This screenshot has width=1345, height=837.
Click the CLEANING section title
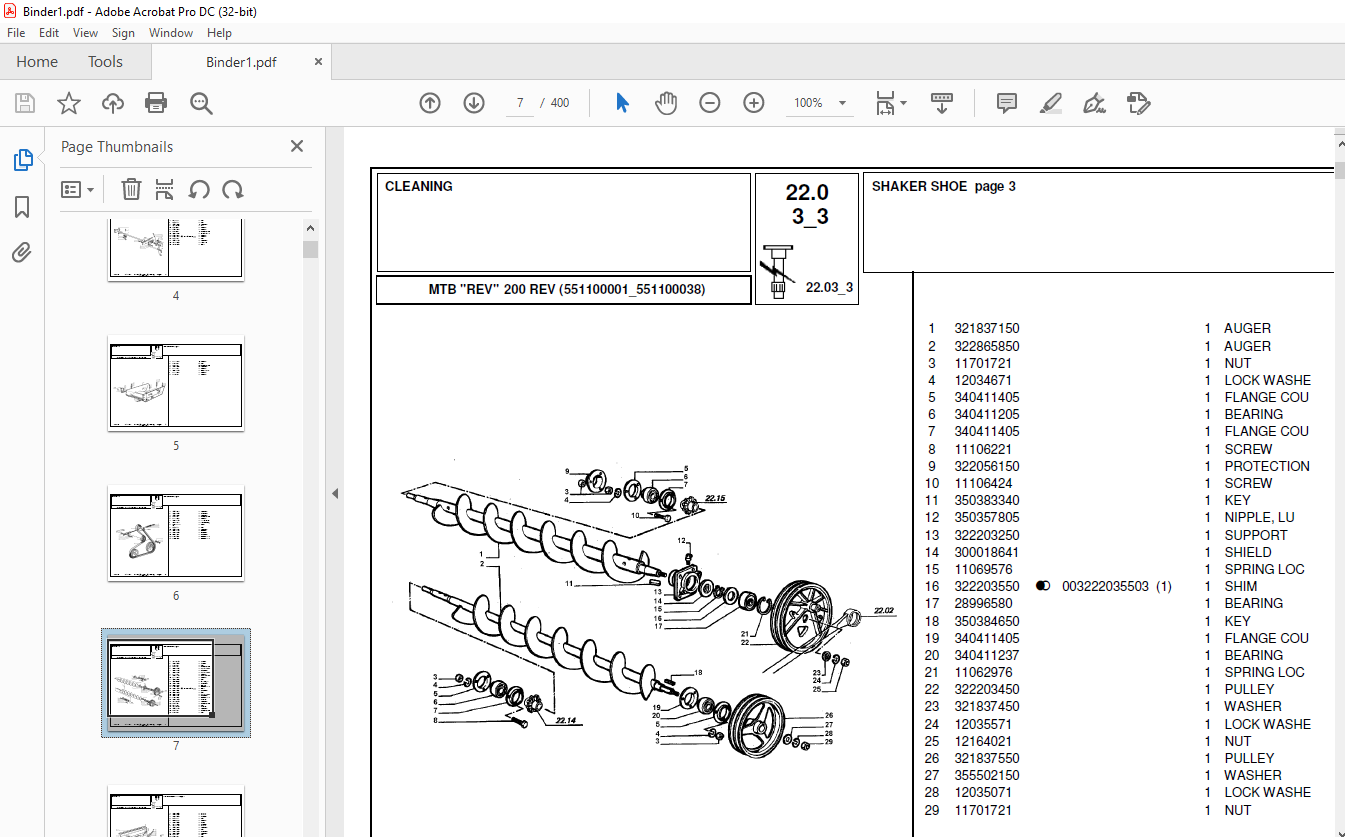coord(419,186)
